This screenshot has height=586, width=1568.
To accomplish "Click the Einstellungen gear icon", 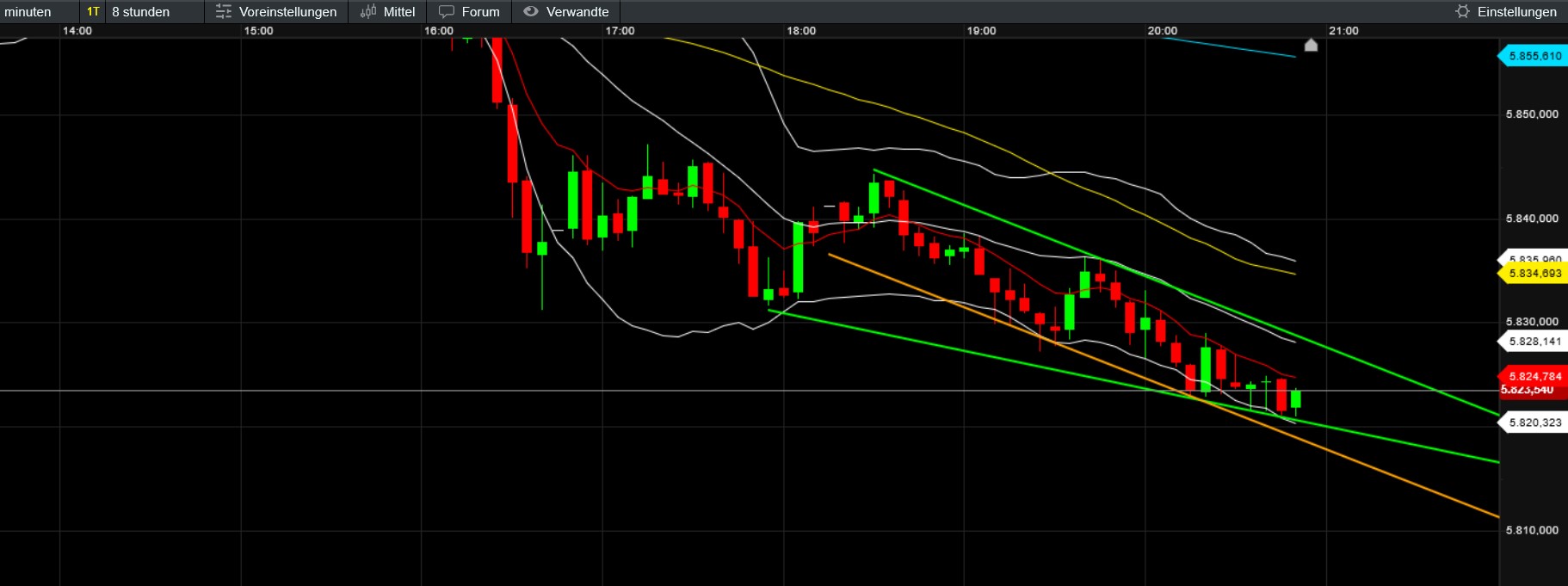I will [x=1462, y=11].
